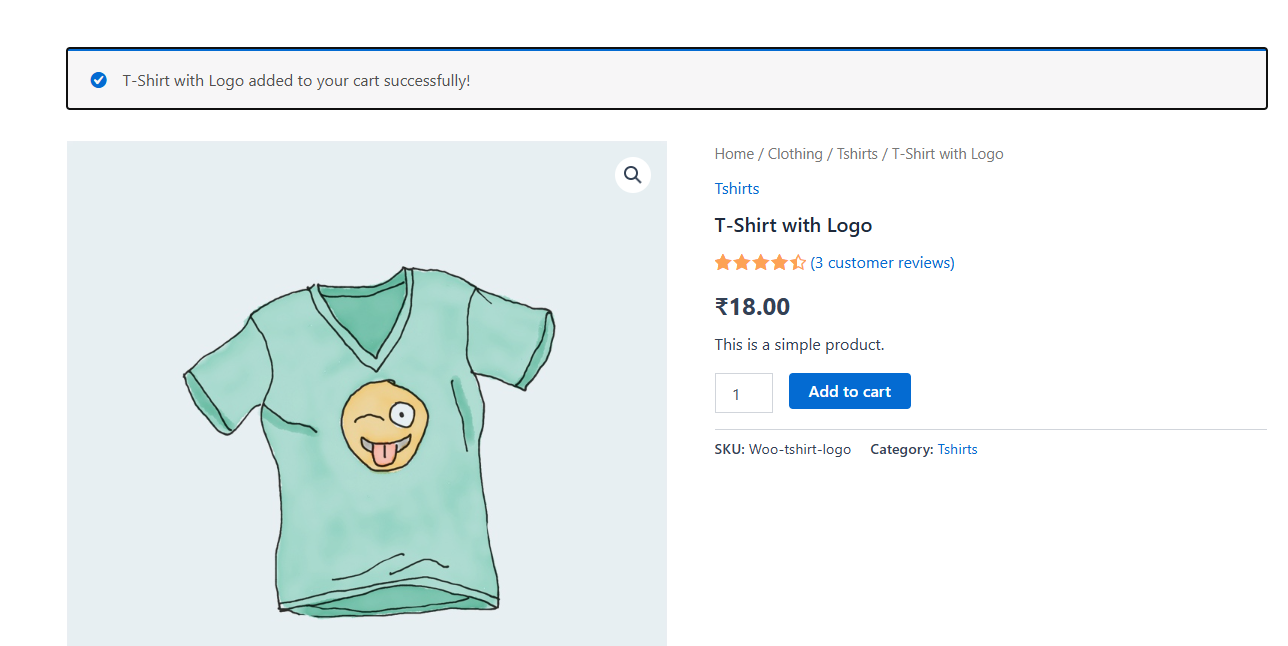Image resolution: width=1288 pixels, height=646 pixels.
Task: Visit the Tshirts breadcrumb link
Action: point(857,153)
